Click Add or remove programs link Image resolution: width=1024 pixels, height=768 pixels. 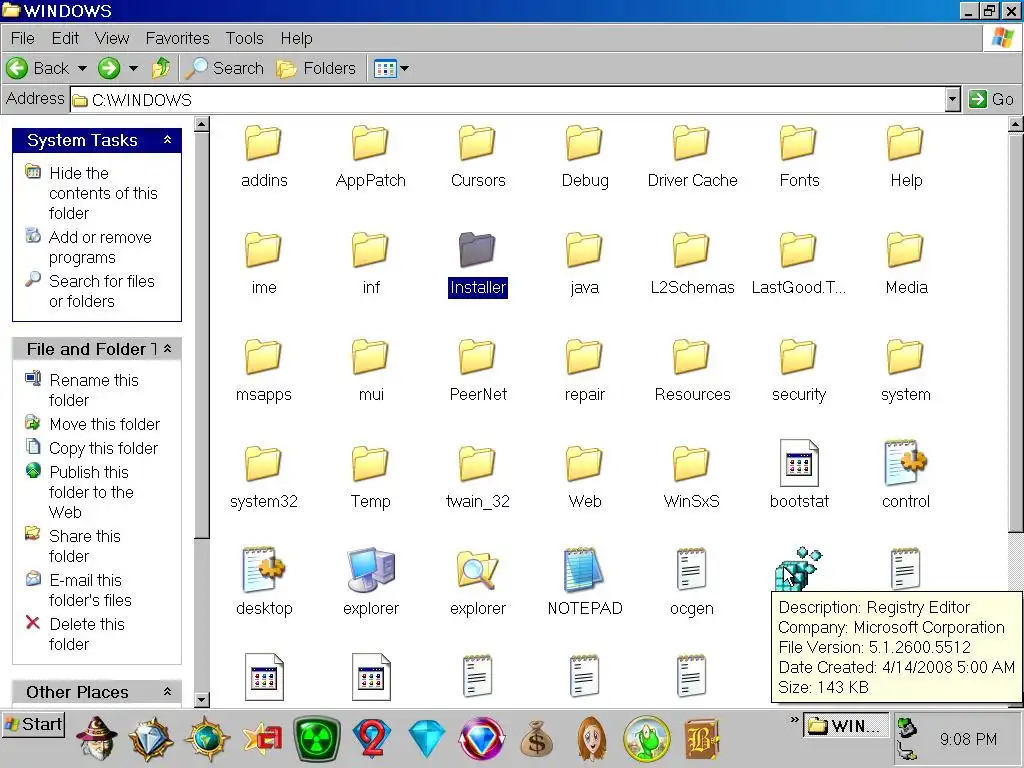[x=100, y=247]
